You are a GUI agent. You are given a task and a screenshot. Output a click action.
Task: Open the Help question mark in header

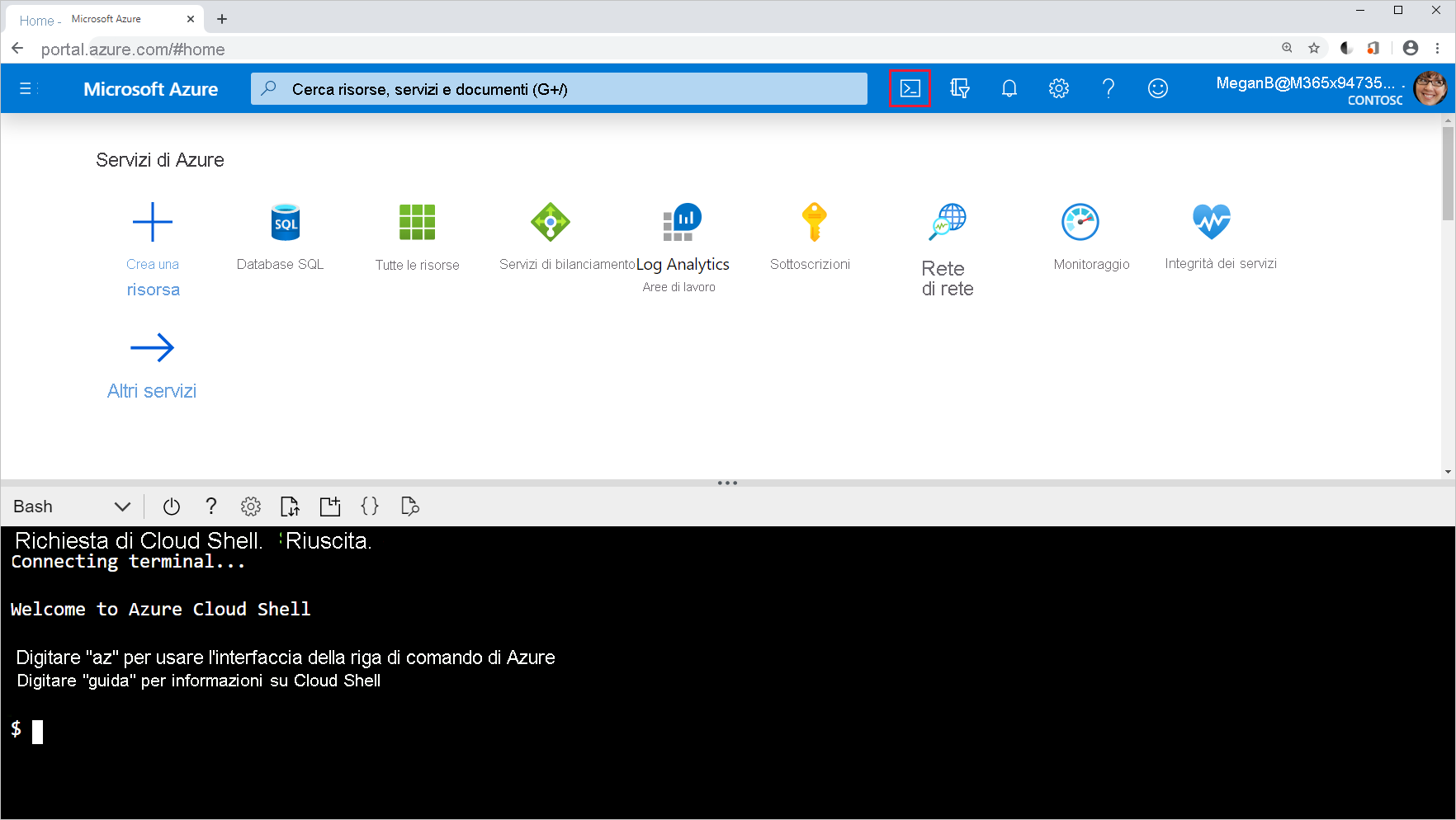pos(1108,88)
